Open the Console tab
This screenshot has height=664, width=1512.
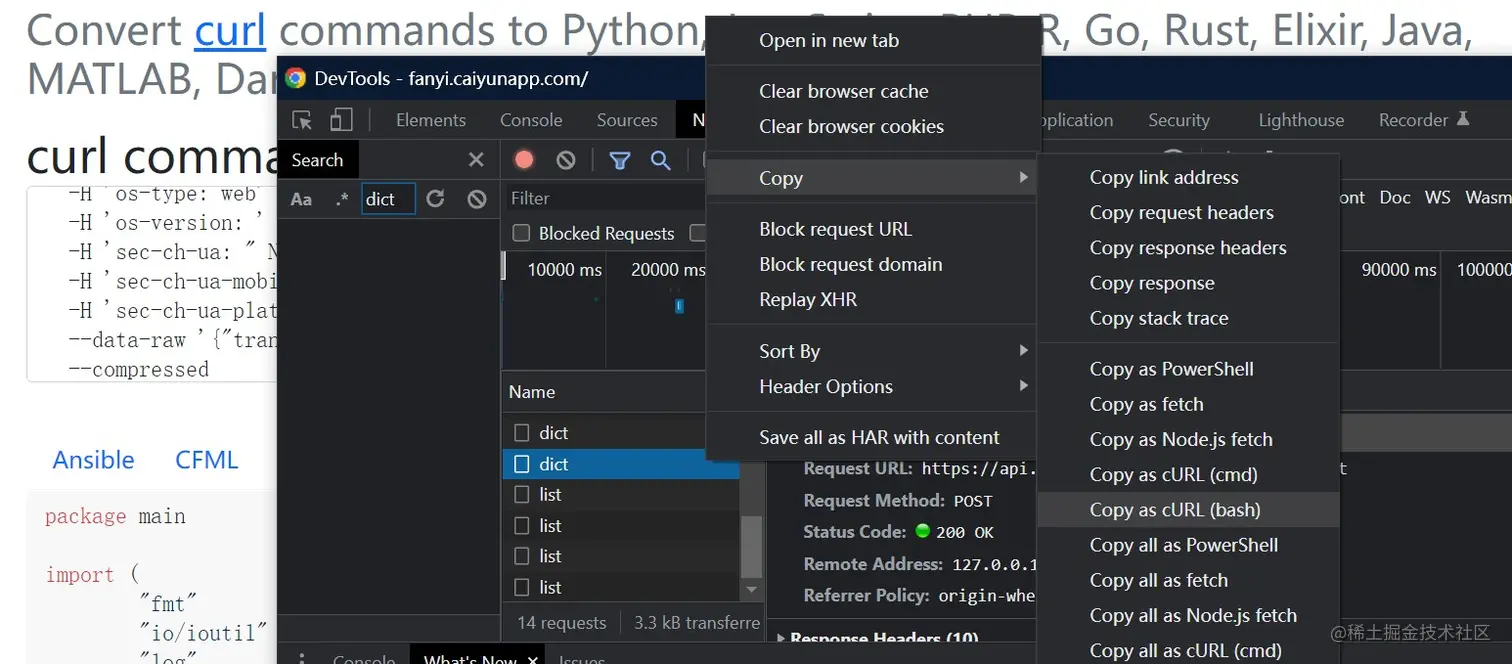[x=531, y=120]
